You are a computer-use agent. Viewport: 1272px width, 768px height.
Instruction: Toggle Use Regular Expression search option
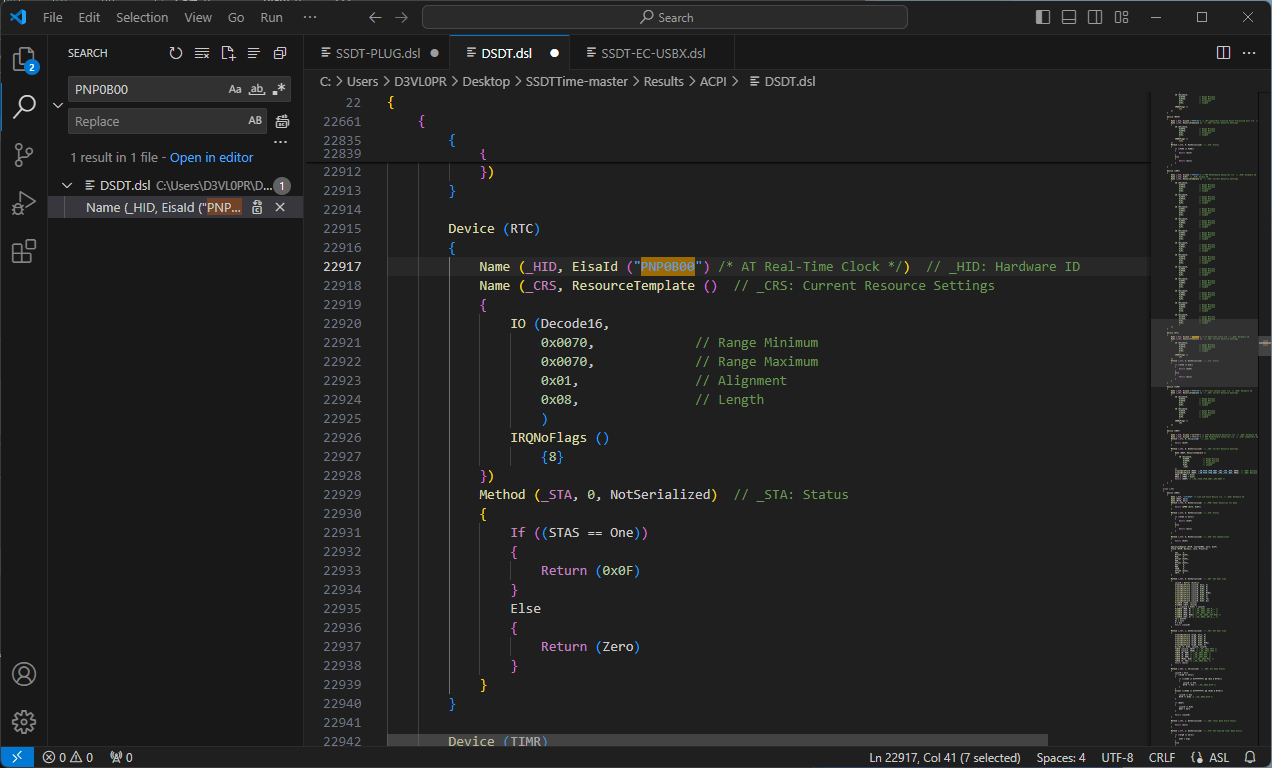(279, 89)
